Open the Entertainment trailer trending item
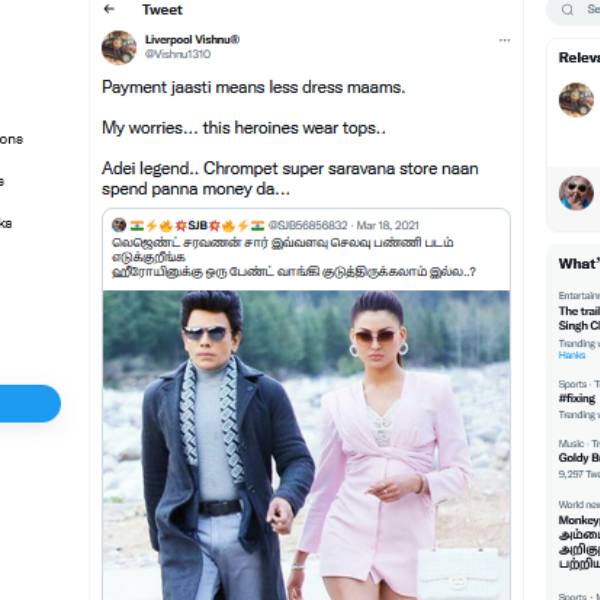Viewport: 600px width, 600px height. click(x=578, y=318)
